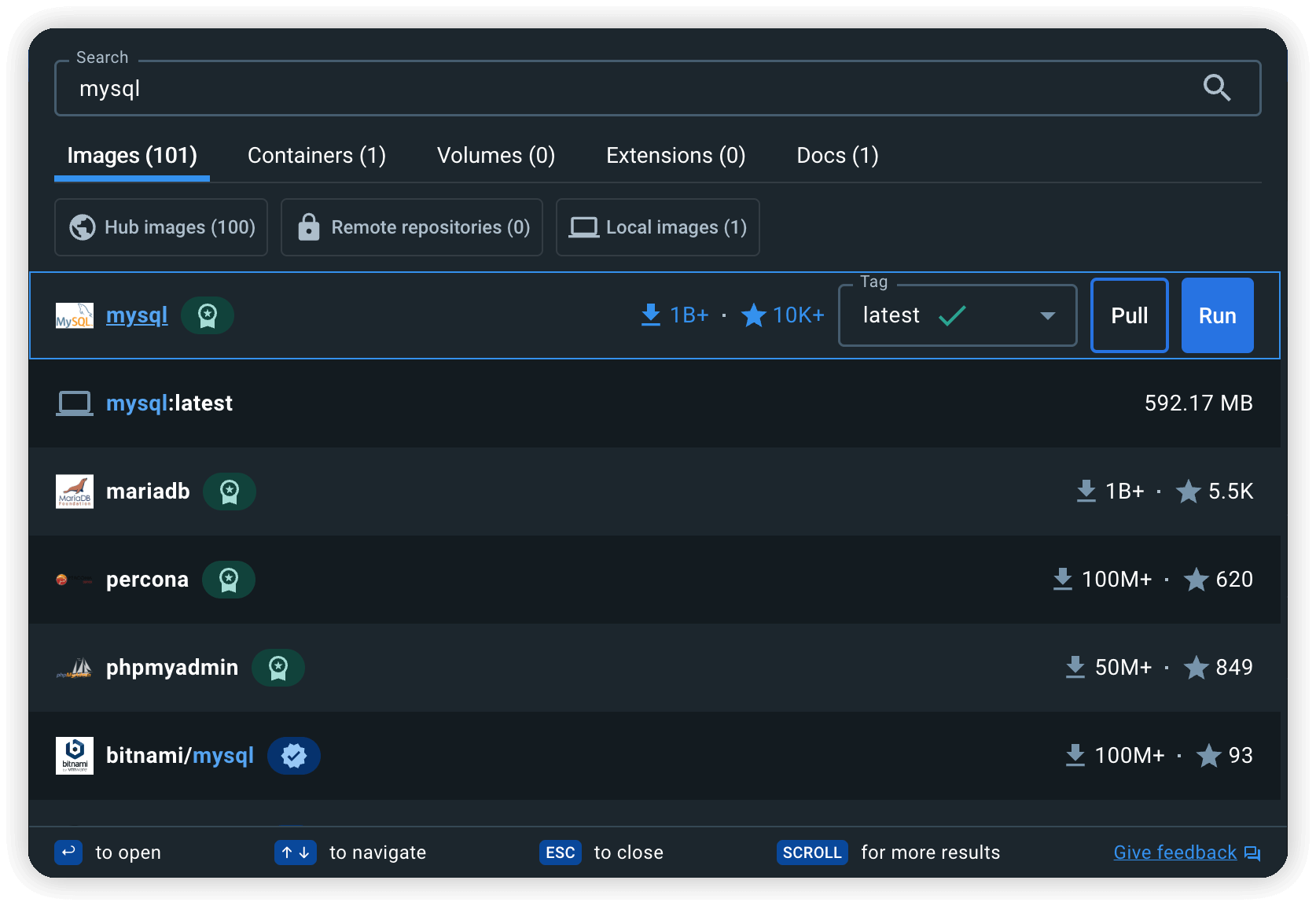Click the phpMyAdmin sailboat logo
The width and height of the screenshot is (1316, 906).
[x=75, y=668]
